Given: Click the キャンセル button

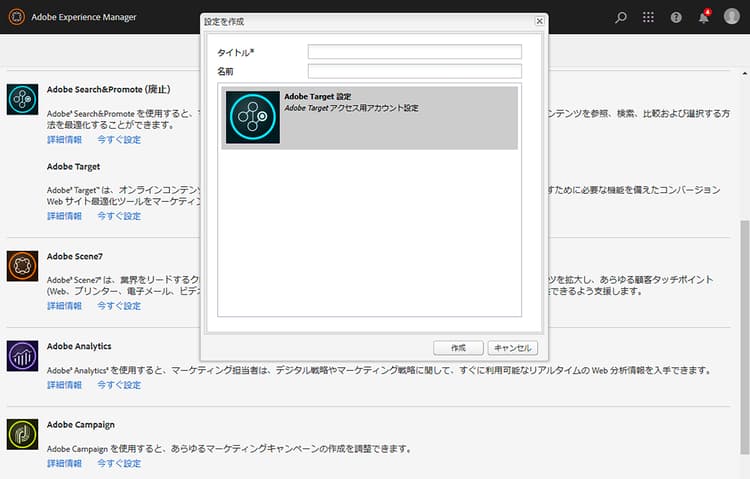Looking at the screenshot, I should 513,348.
